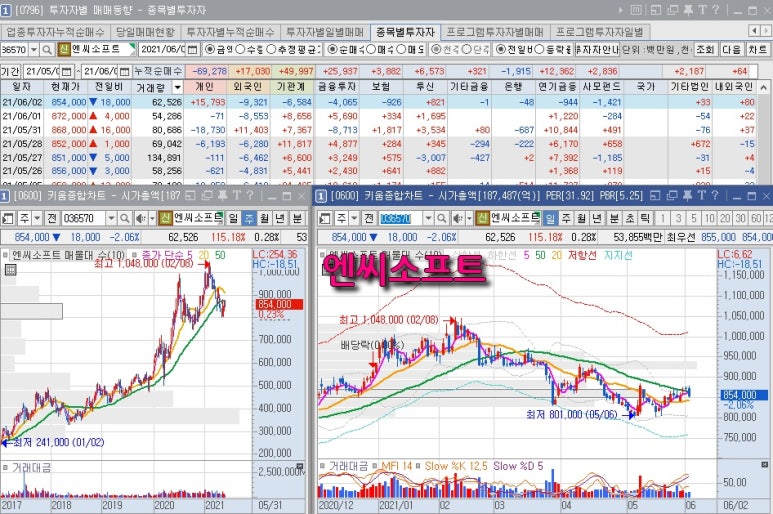Click help icon in right 키움종합차트 title bar

pyautogui.click(x=714, y=196)
